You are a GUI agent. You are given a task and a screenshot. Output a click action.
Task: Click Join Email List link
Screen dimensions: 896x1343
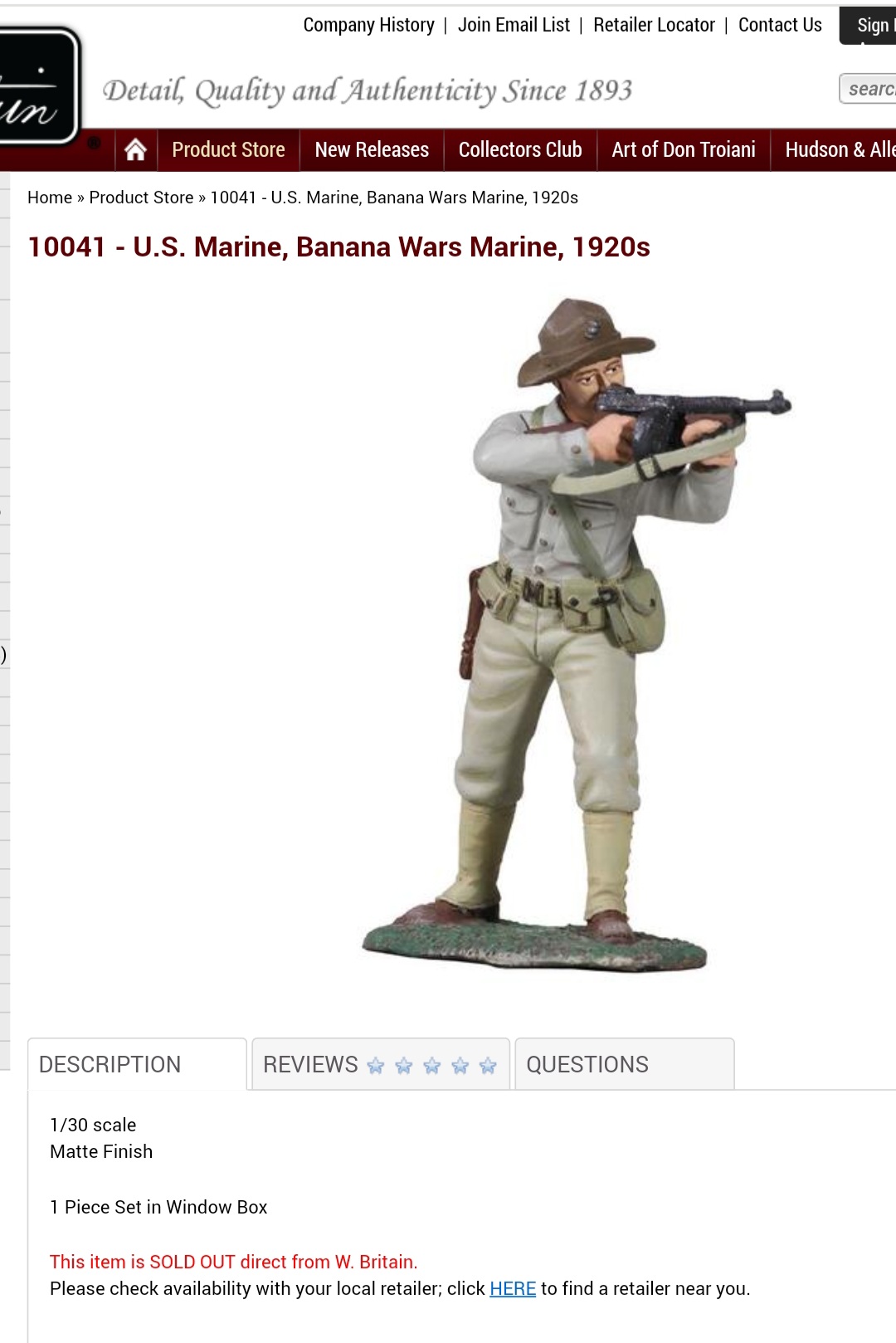click(x=514, y=25)
